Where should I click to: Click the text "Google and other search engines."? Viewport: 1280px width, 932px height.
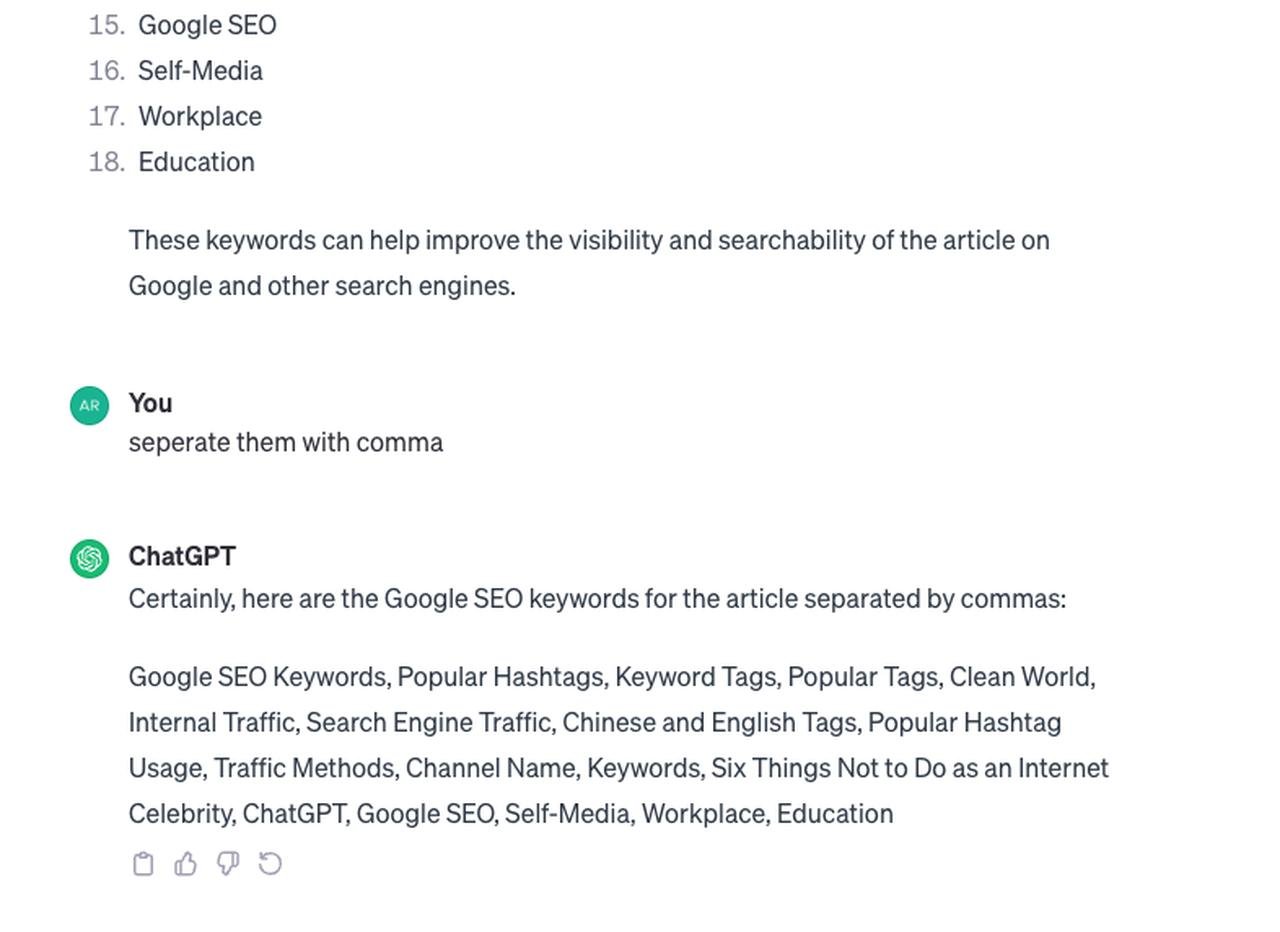click(x=322, y=286)
